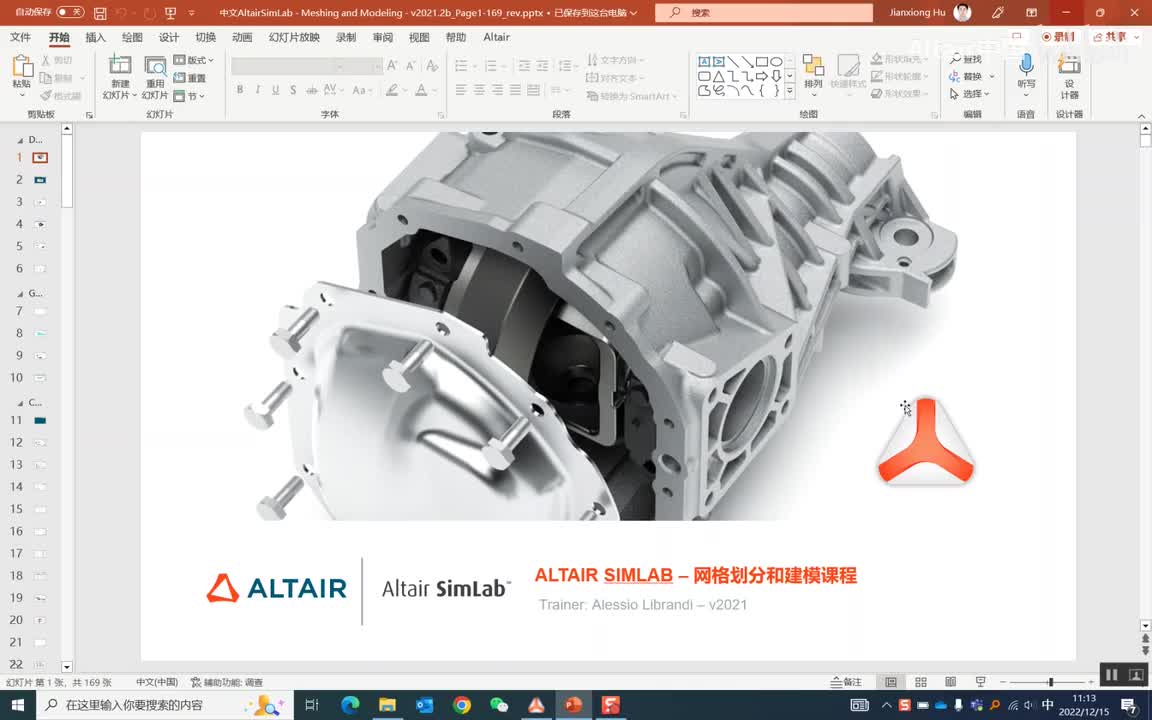This screenshot has height=720, width=1152.
Task: Toggle Bold formatting (B)
Action: [240, 90]
